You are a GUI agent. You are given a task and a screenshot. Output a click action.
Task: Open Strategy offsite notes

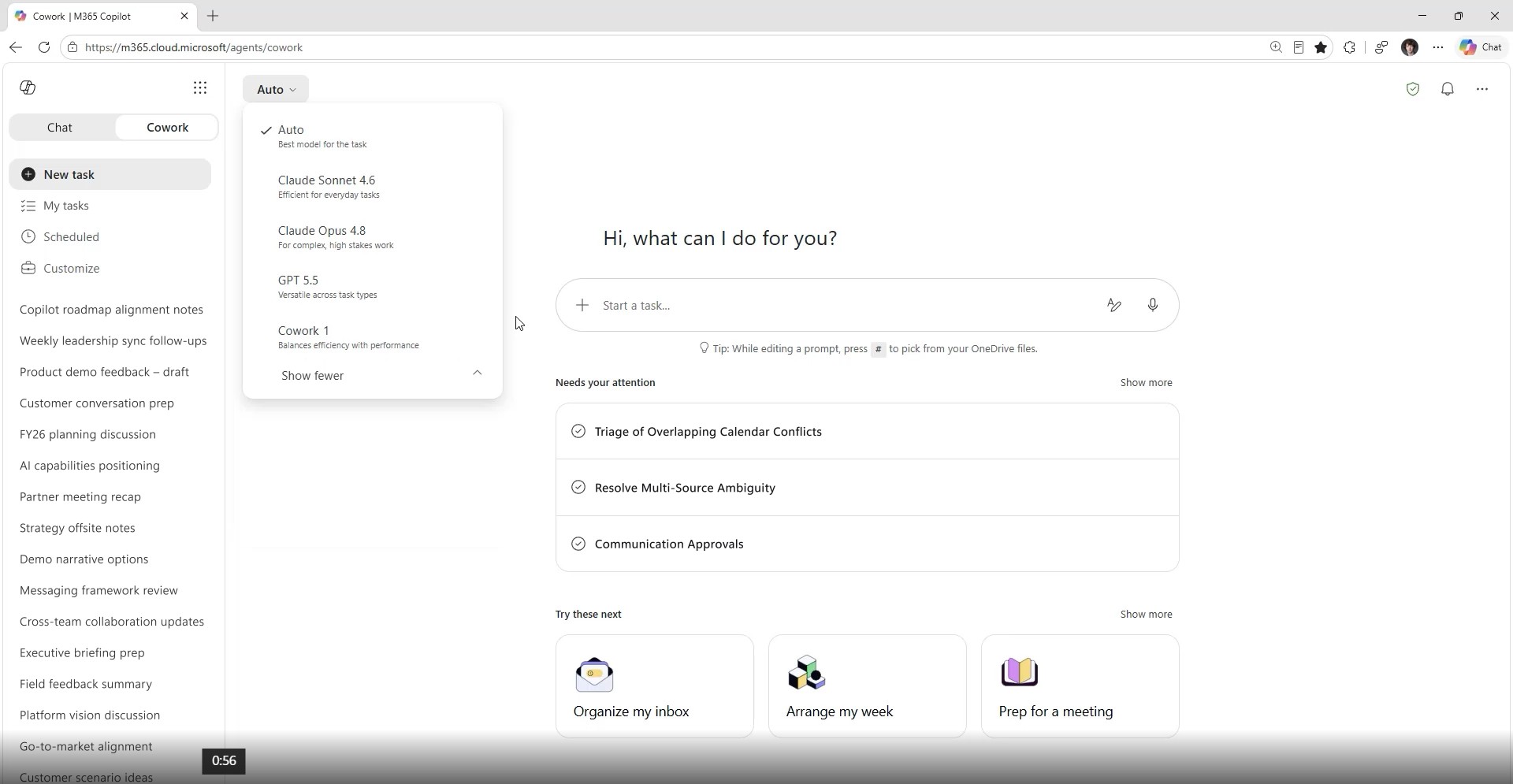click(x=77, y=528)
